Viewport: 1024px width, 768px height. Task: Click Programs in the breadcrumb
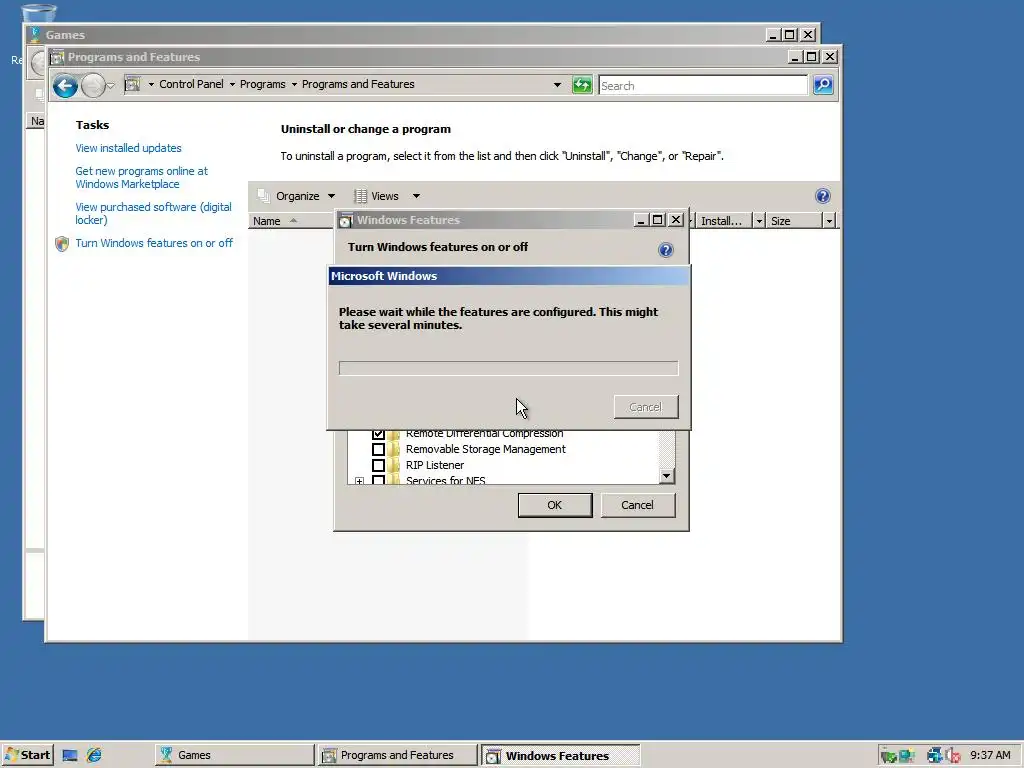[x=263, y=84]
